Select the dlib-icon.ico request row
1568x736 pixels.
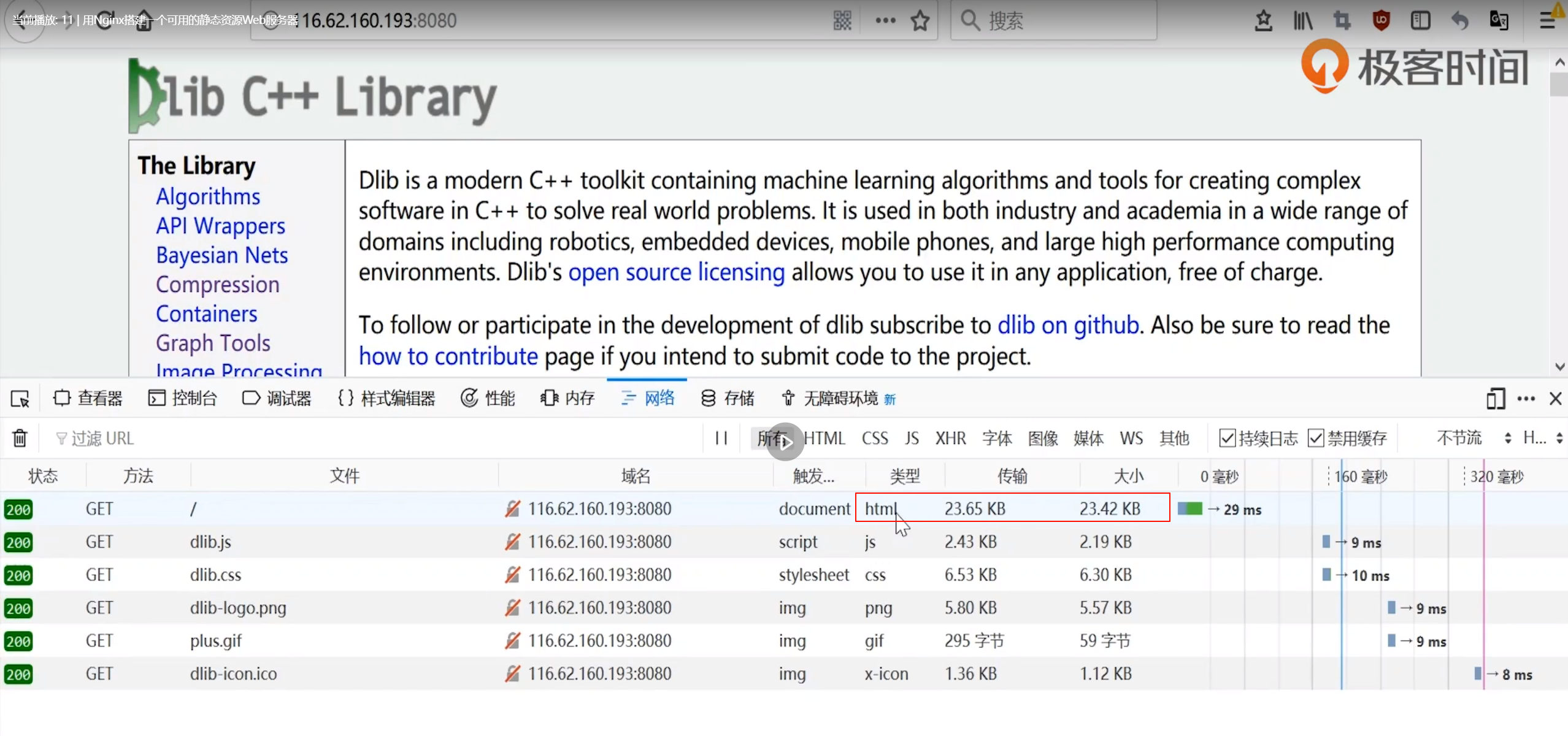[x=784, y=673]
